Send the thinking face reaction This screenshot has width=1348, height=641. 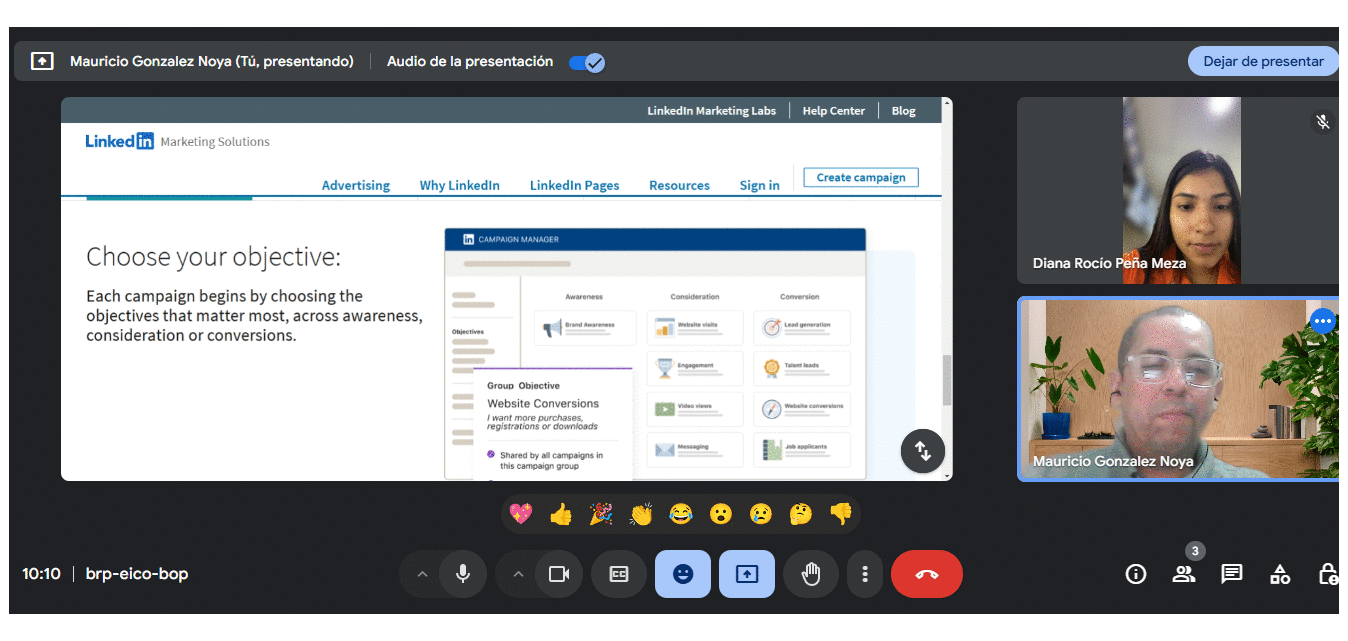tap(801, 514)
